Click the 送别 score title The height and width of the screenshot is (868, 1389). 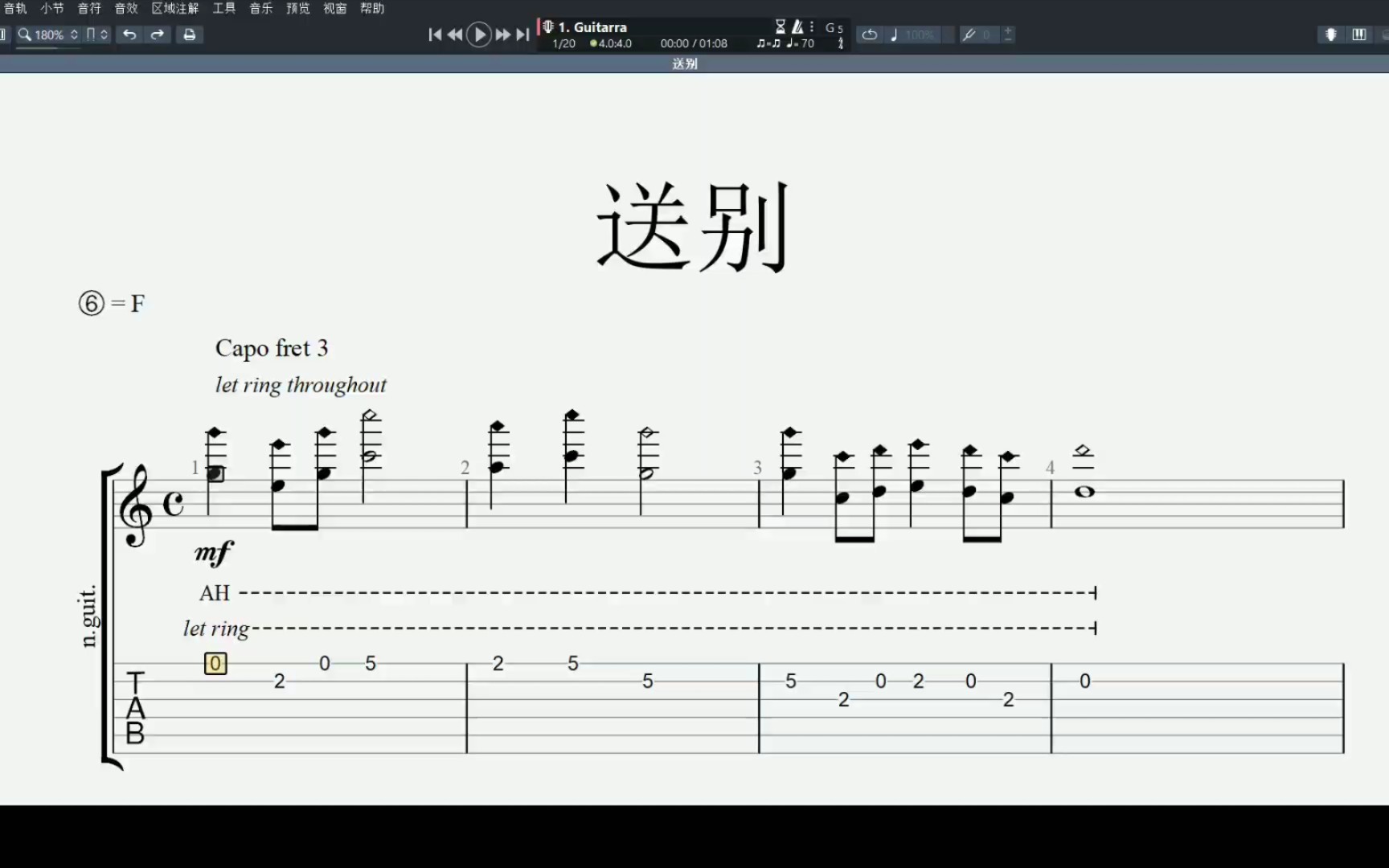[x=693, y=227]
